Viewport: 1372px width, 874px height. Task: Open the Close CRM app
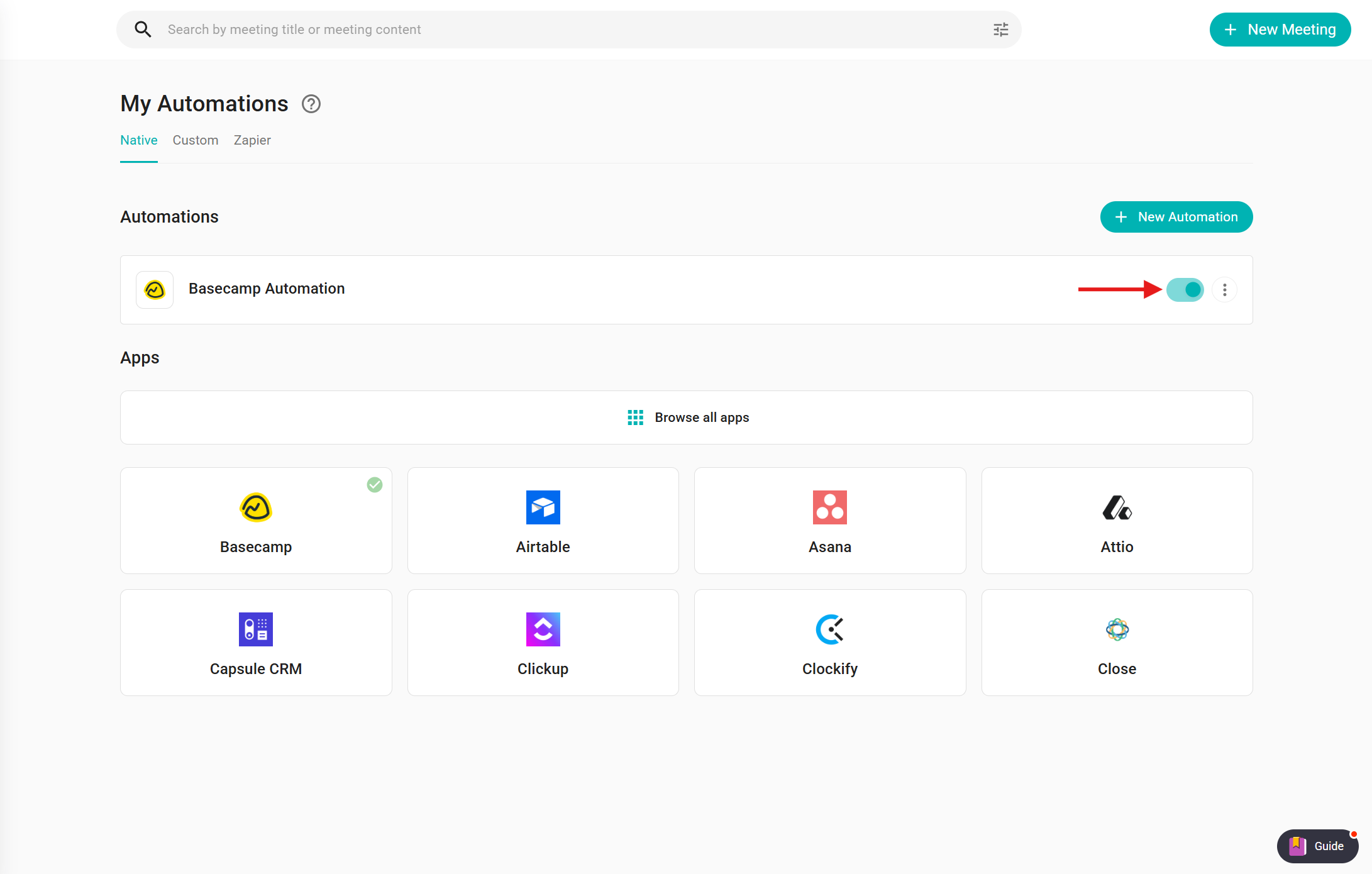1117,642
